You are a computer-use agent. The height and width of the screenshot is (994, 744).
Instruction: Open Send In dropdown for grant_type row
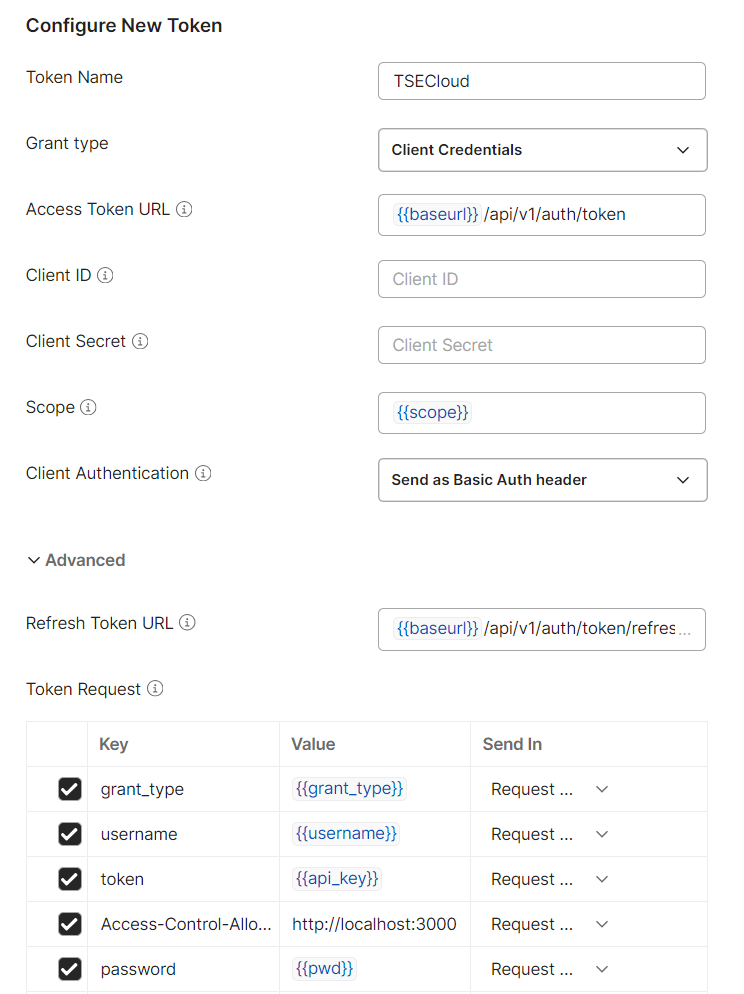[x=601, y=789]
